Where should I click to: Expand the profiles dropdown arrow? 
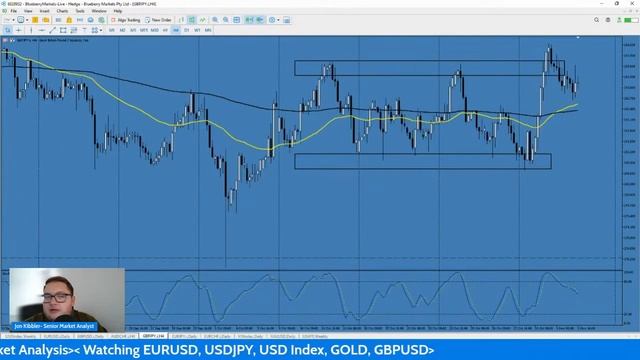(27, 20)
